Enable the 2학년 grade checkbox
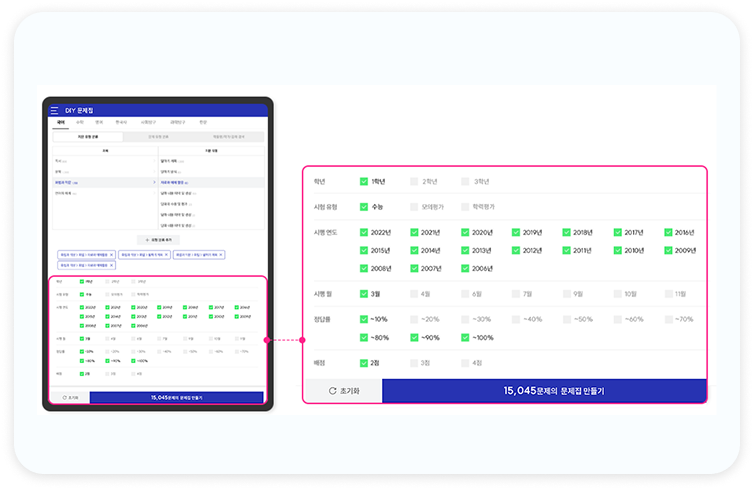The width and height of the screenshot is (754, 490). pyautogui.click(x=414, y=182)
